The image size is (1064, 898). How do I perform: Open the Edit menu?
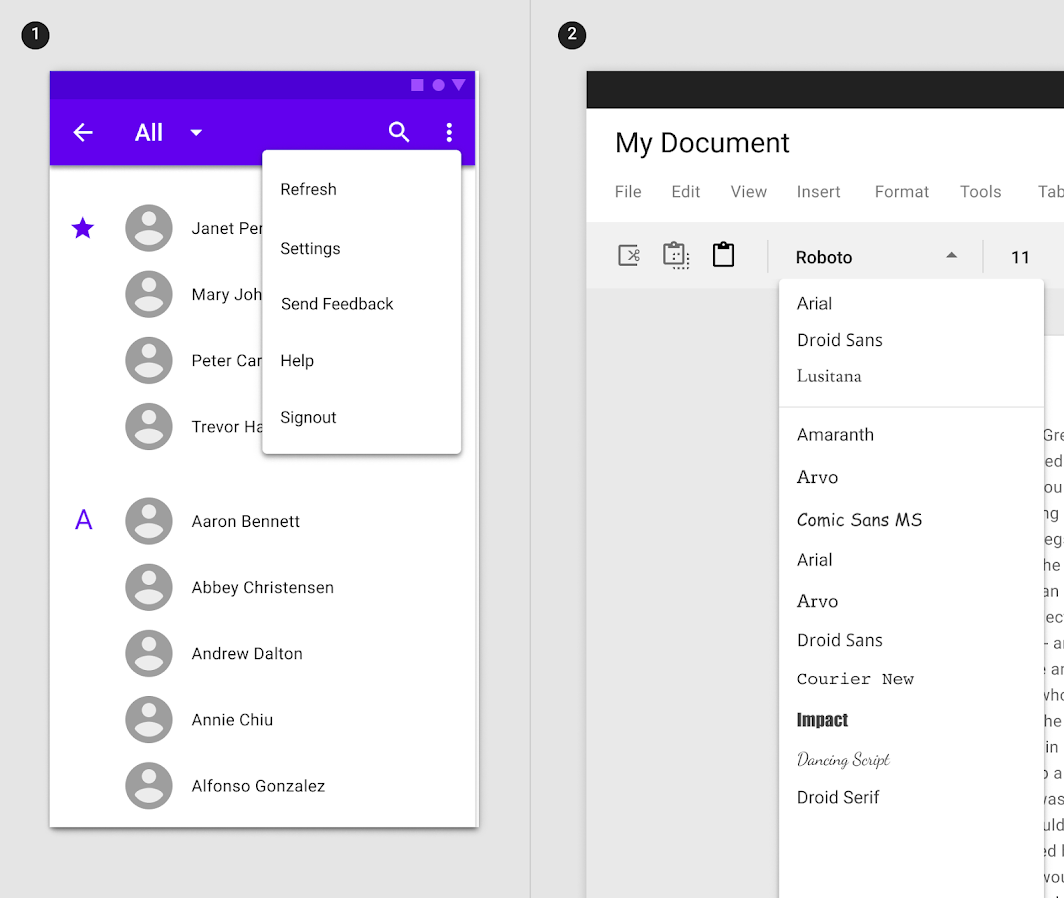(x=685, y=192)
